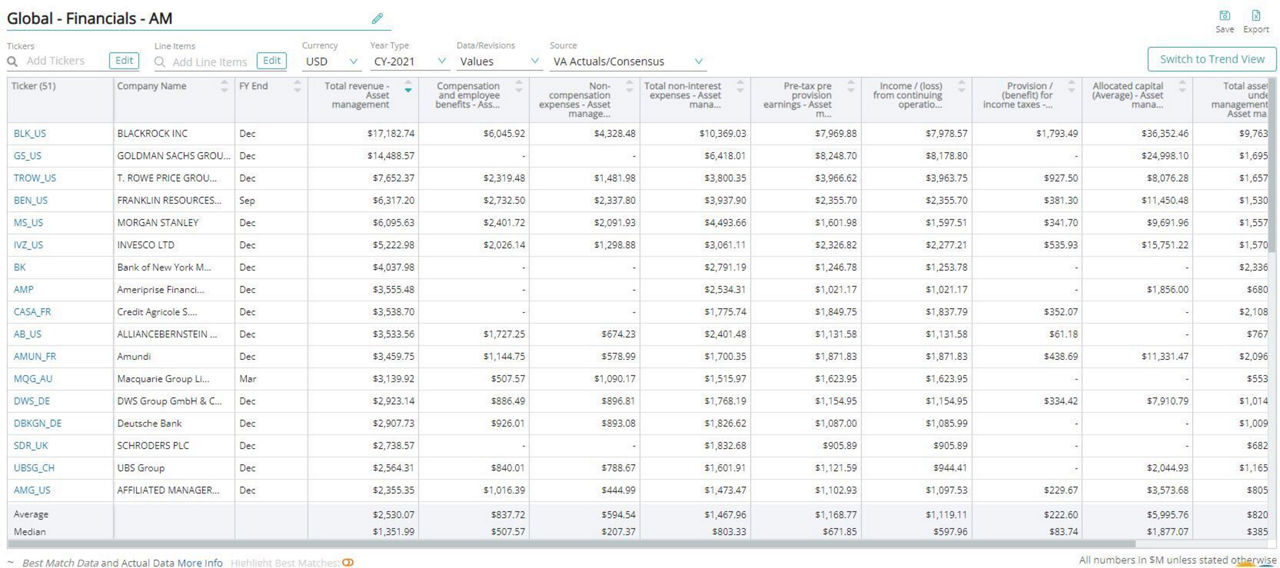Sort by the Pre-tax pre provision earnings column

pos(851,86)
